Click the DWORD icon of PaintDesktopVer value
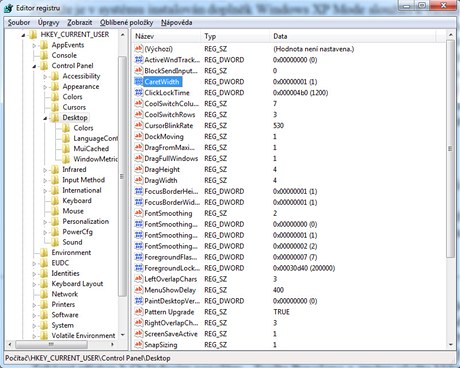This screenshot has height=368, width=460. [139, 301]
